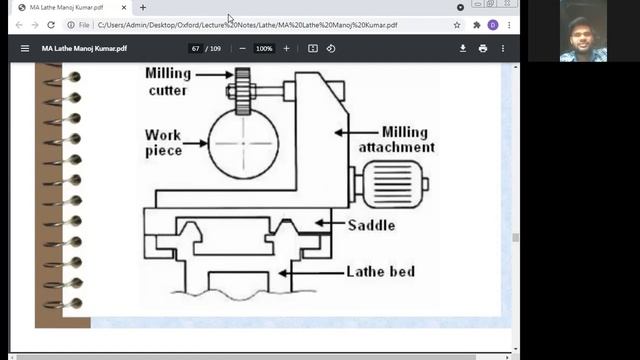Open the Extensions puzzle icon
Image resolution: width=640 pixels, height=360 pixels.
(x=476, y=25)
